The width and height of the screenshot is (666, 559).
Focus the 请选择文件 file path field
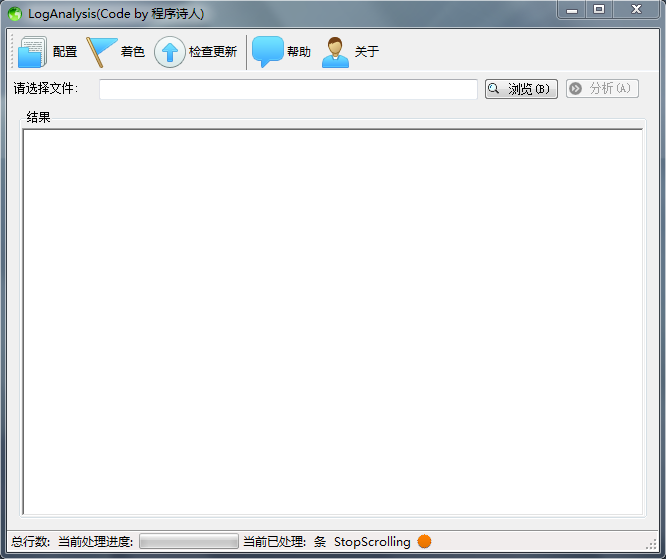coord(288,89)
